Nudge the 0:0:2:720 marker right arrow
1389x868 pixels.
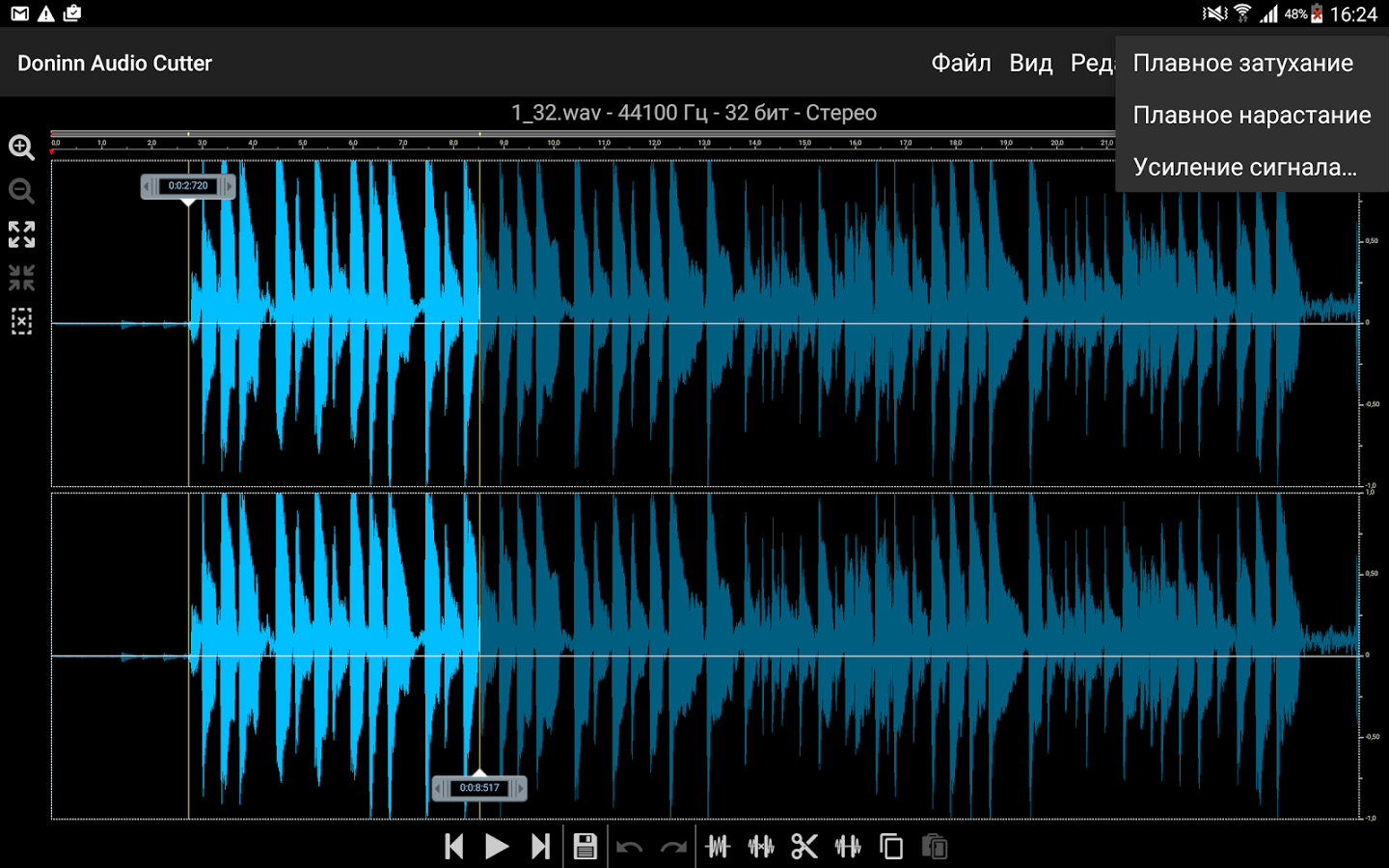pos(230,186)
